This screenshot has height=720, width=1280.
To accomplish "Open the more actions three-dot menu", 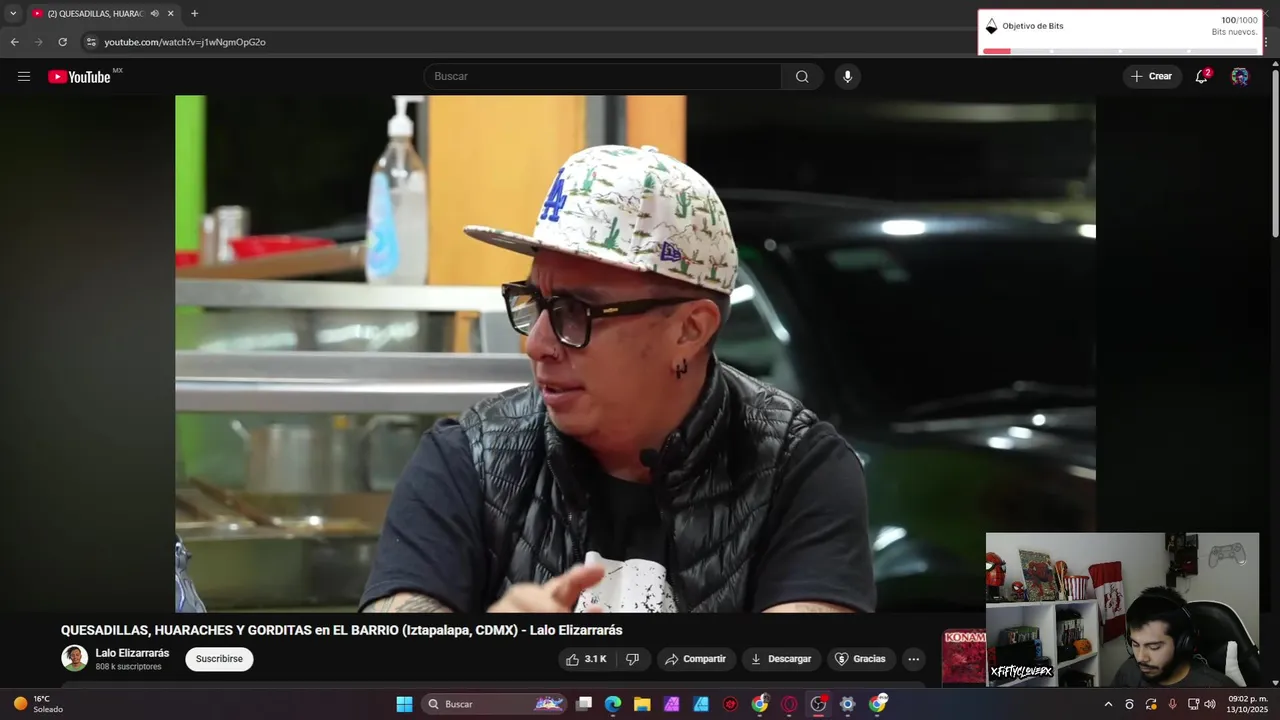I will (x=913, y=659).
